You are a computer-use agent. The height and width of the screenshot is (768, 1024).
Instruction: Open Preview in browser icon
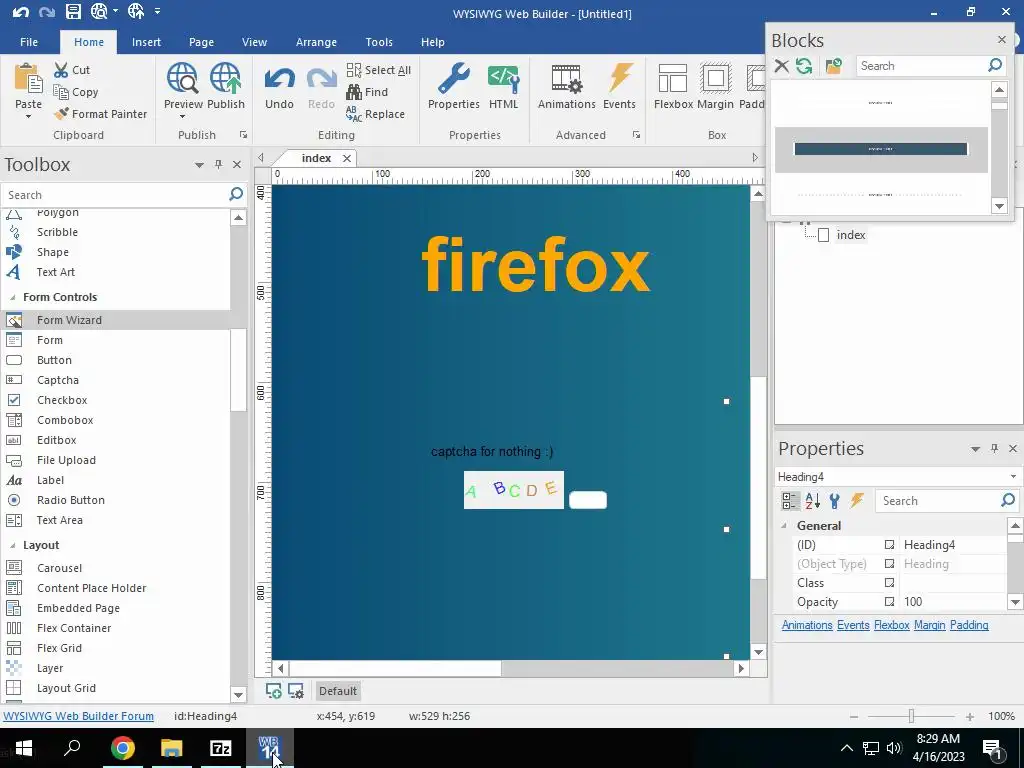[182, 78]
